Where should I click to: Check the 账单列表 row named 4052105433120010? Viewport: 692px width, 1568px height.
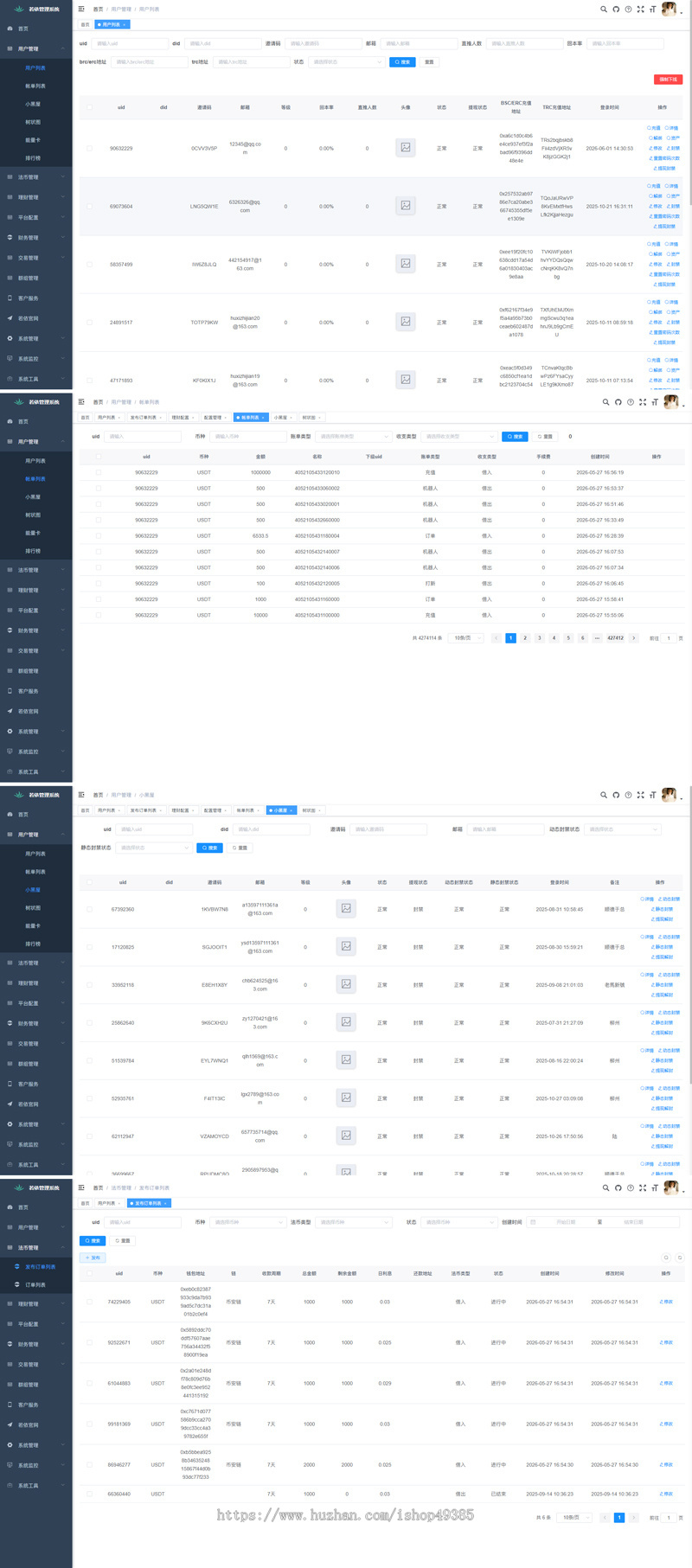99,472
